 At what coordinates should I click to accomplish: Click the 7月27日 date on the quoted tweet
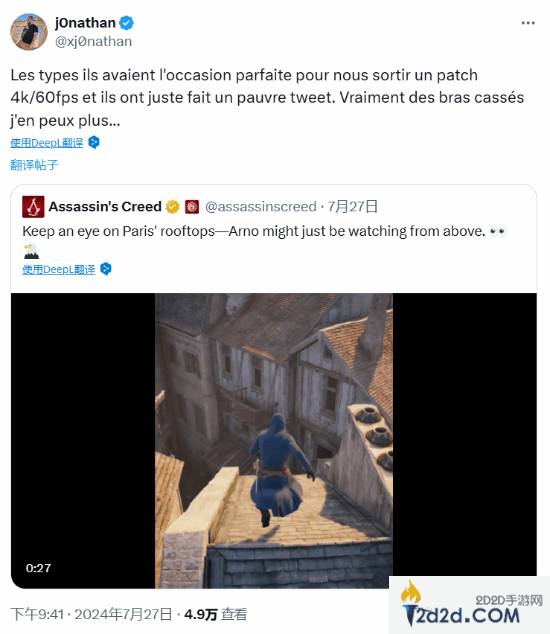353,207
